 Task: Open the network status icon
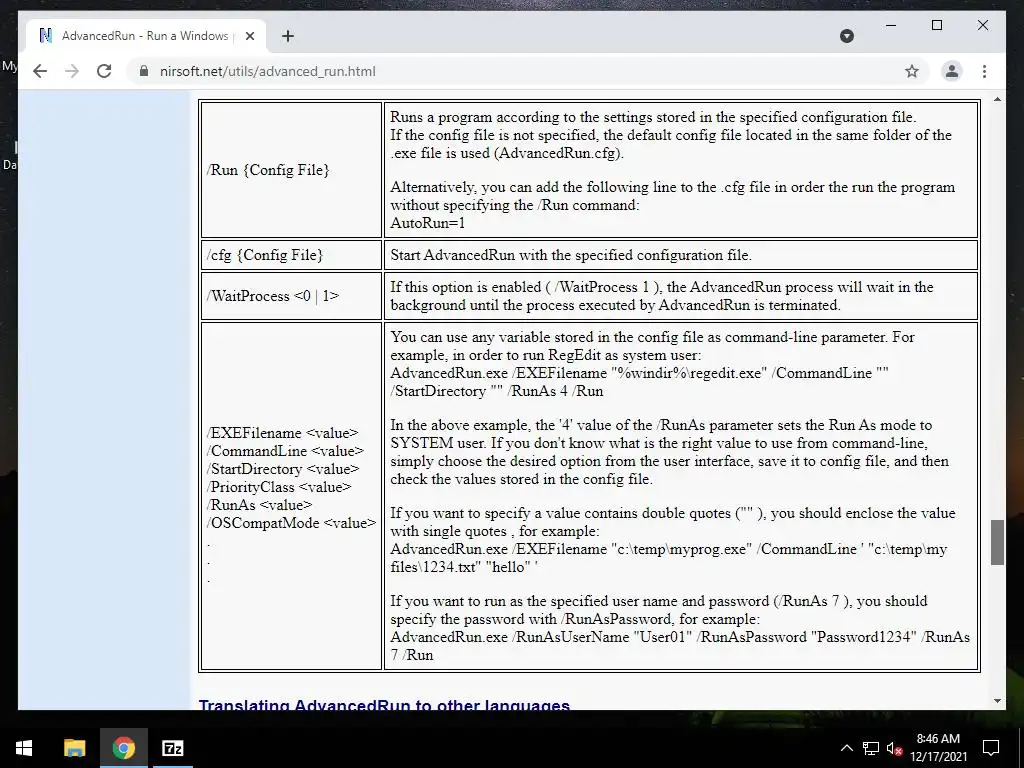871,748
